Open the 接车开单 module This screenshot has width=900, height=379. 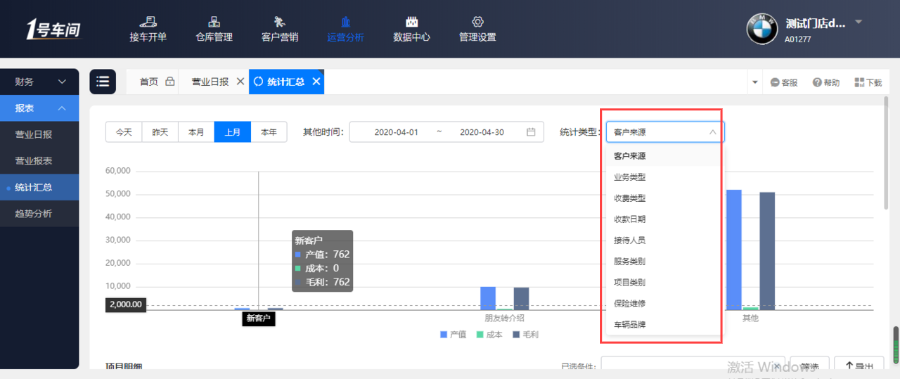pos(148,30)
